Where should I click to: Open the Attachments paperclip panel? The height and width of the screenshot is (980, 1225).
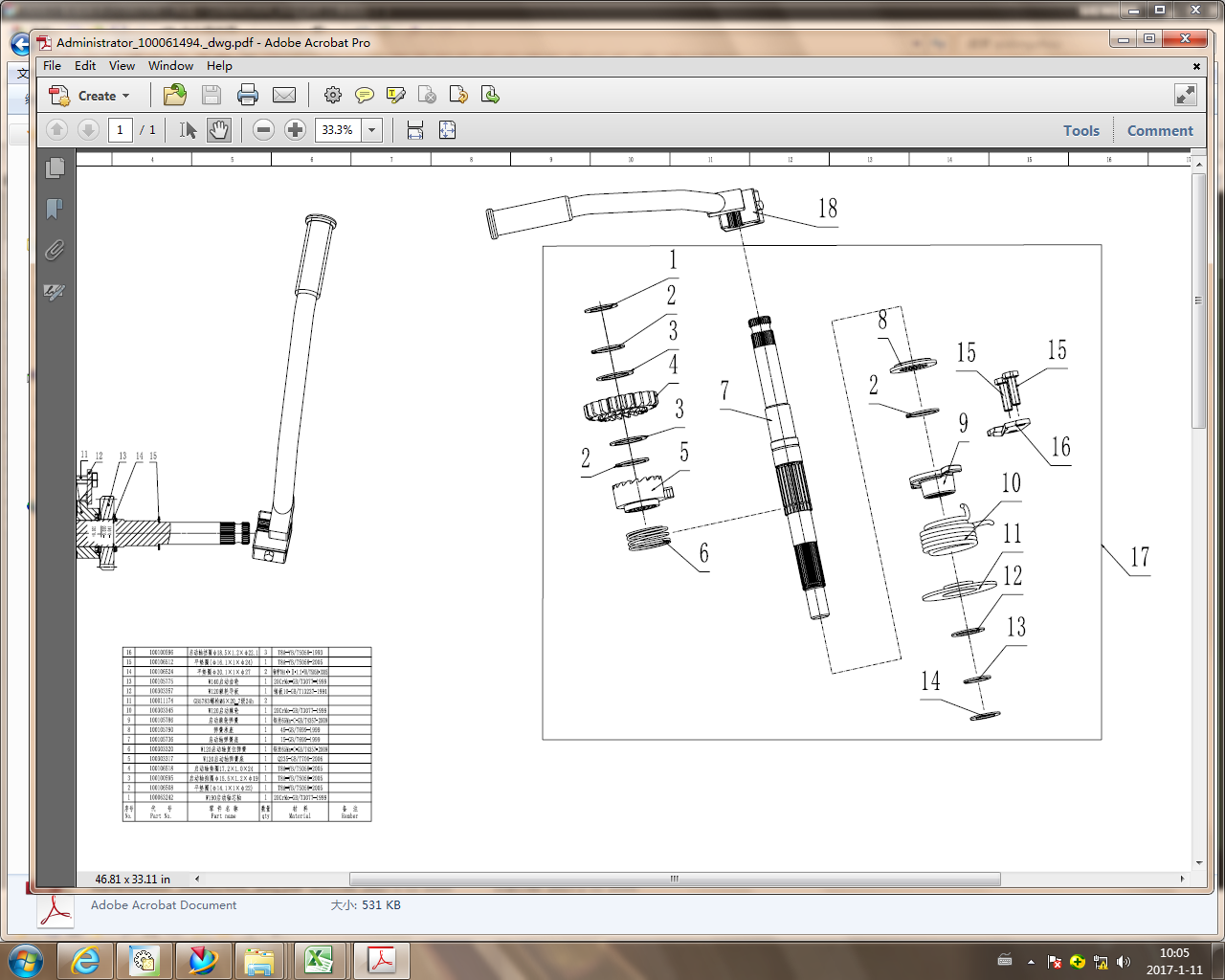pyautogui.click(x=55, y=251)
